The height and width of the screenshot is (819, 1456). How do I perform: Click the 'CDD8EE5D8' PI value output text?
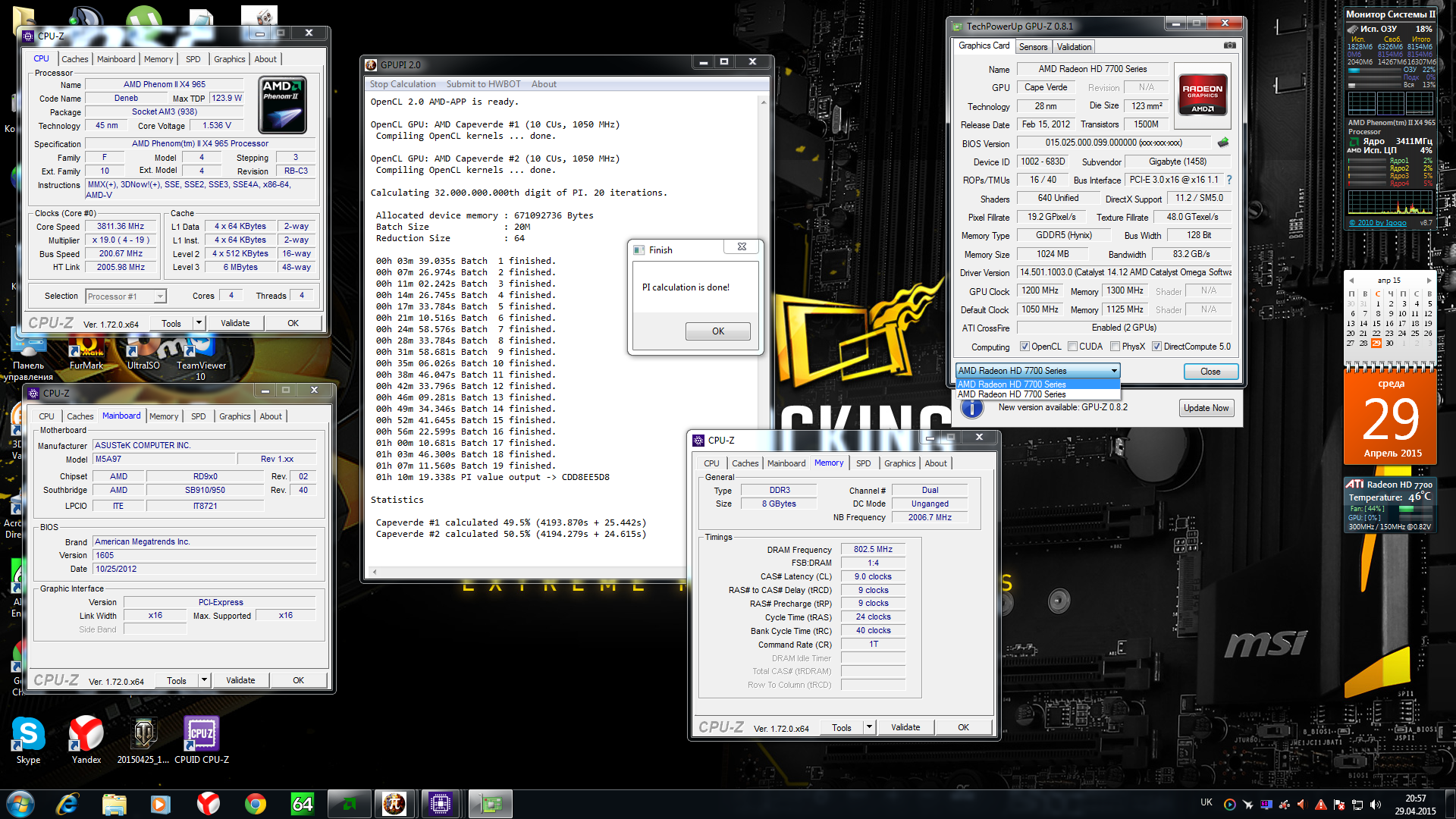(x=585, y=478)
